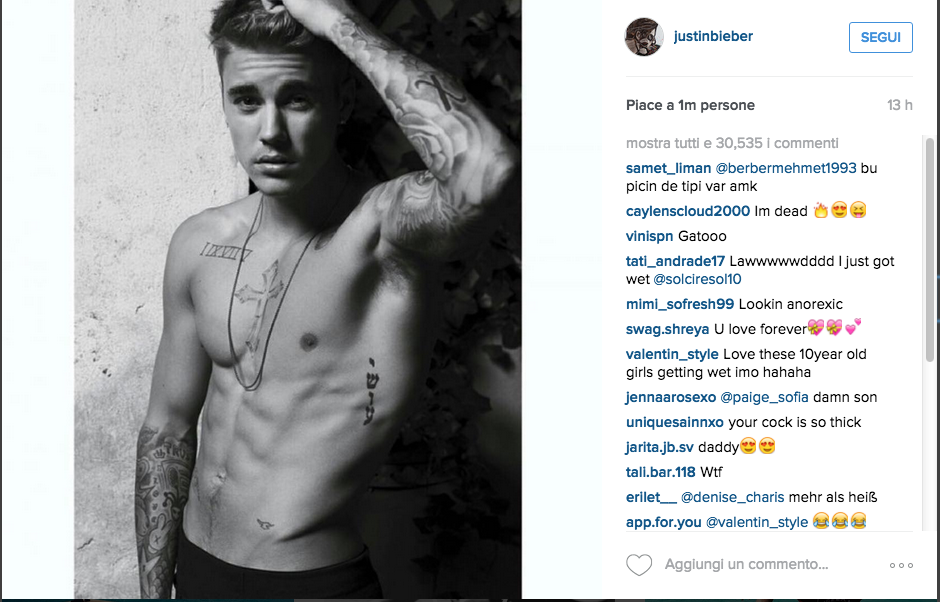Click the 'Piace a 1m persone' likes count

690,106
